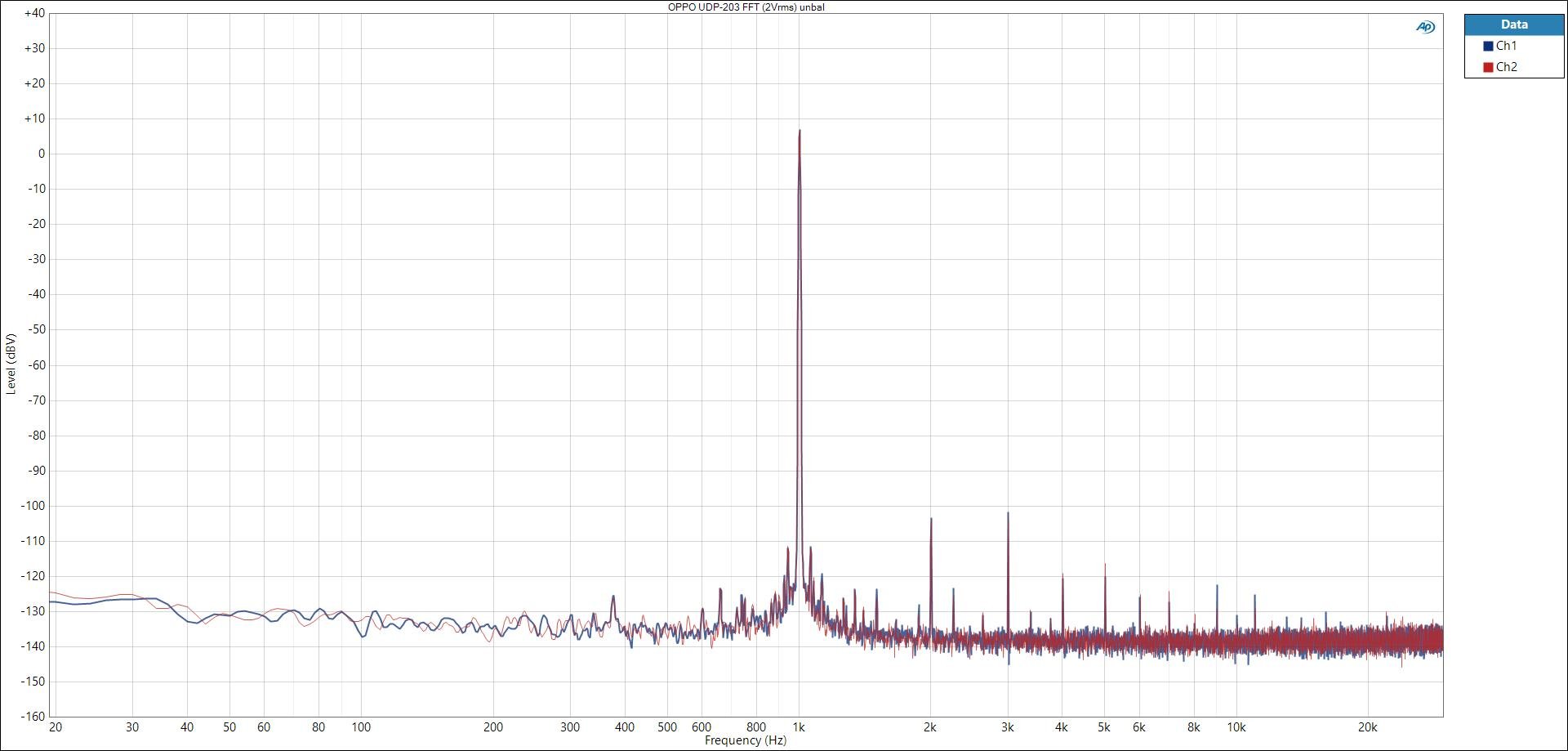Click the 20k frequency axis tick
1568x751 pixels.
point(1367,727)
